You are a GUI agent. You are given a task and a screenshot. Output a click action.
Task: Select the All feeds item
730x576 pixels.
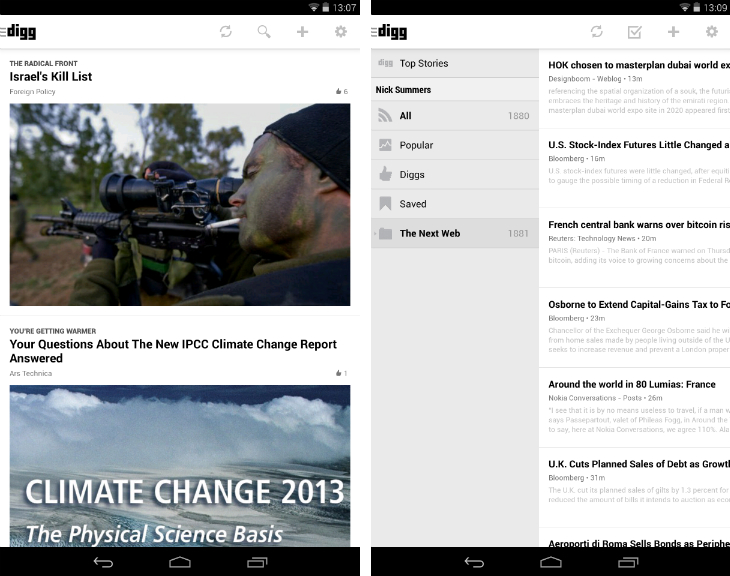455,115
